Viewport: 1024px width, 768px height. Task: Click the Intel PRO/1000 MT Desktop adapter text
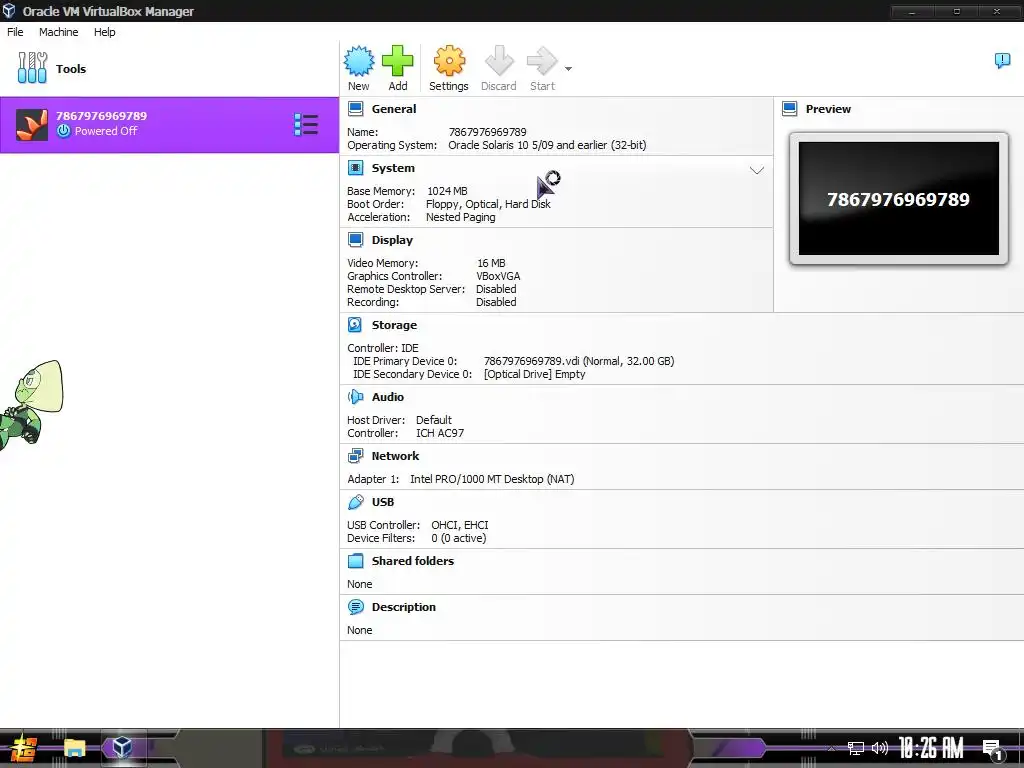(492, 479)
